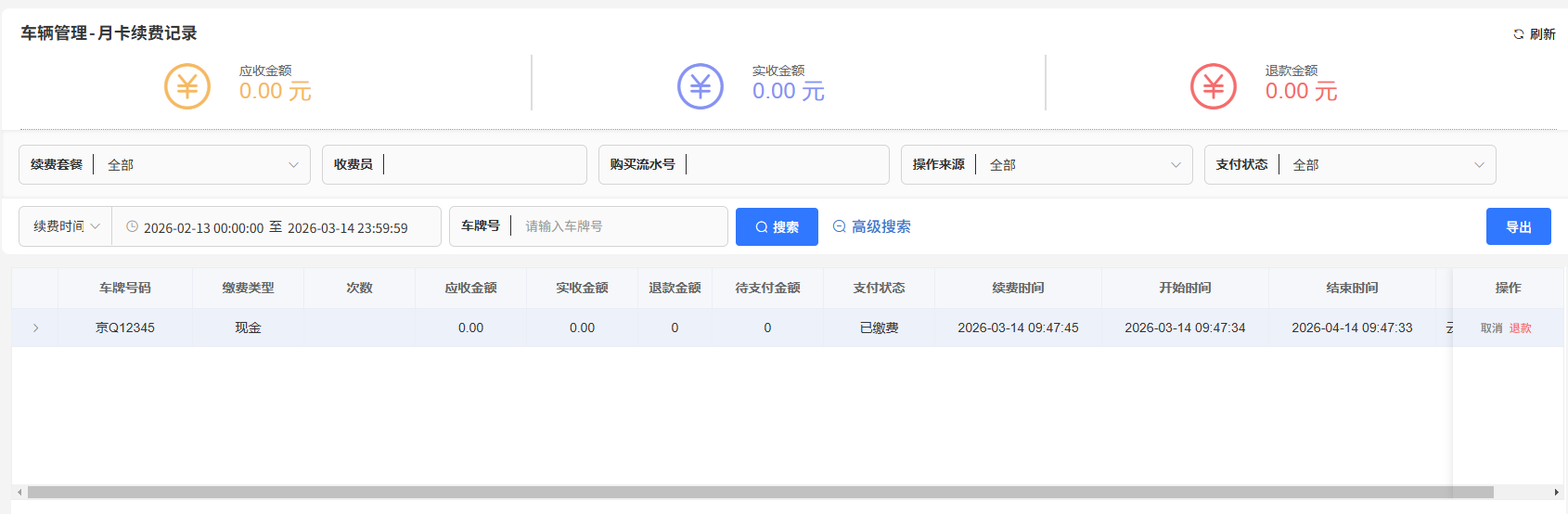Expand the row for 京Q12345
The image size is (1568, 514).
tap(35, 328)
